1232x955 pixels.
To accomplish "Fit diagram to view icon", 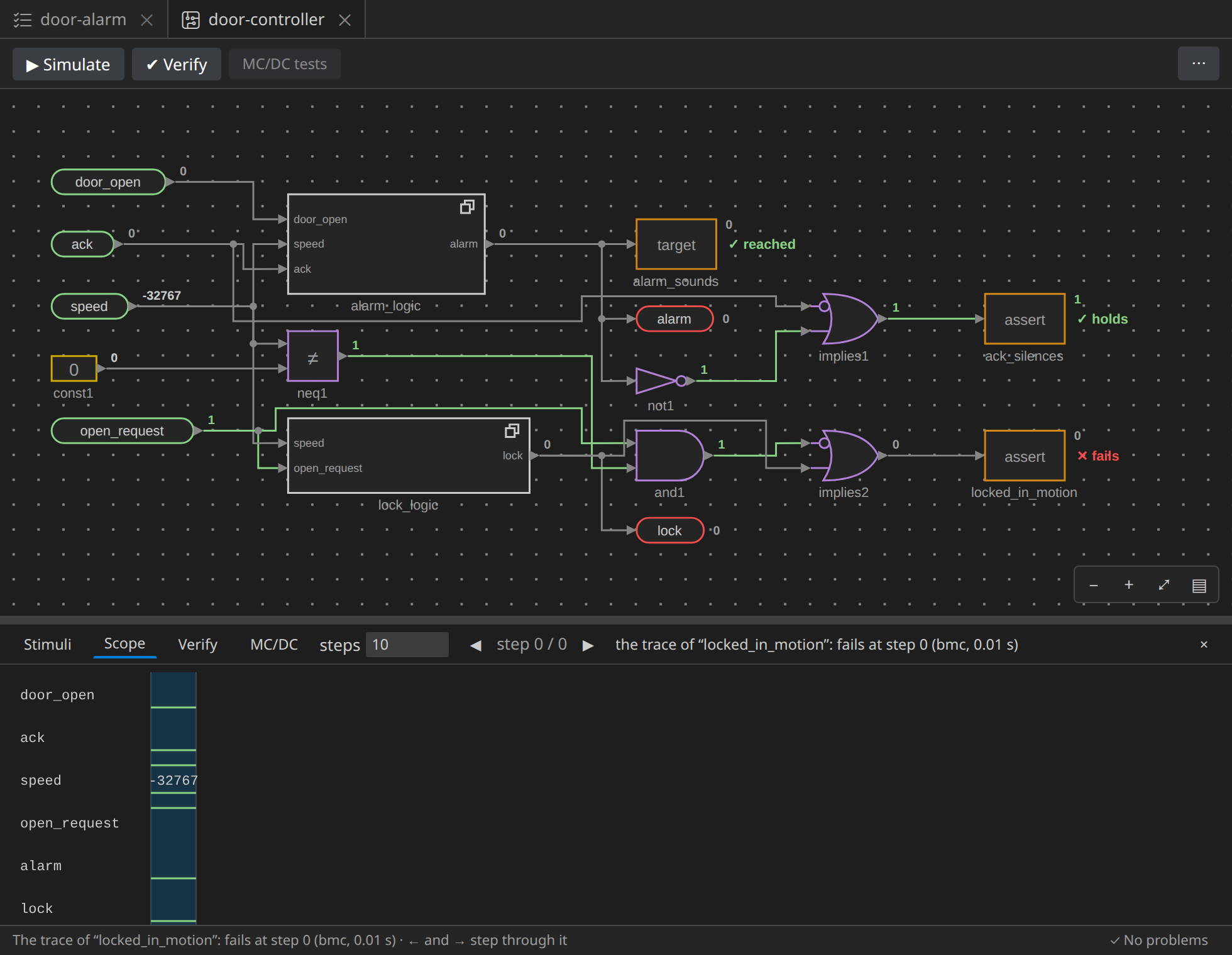I will [1164, 585].
